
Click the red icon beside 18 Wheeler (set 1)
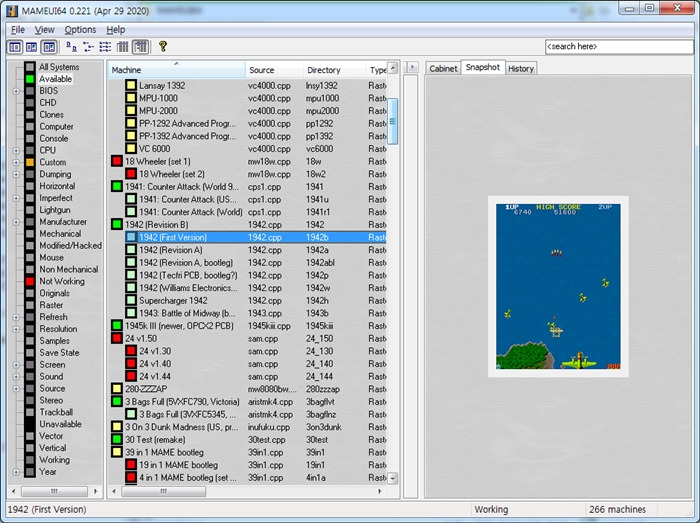[x=117, y=161]
